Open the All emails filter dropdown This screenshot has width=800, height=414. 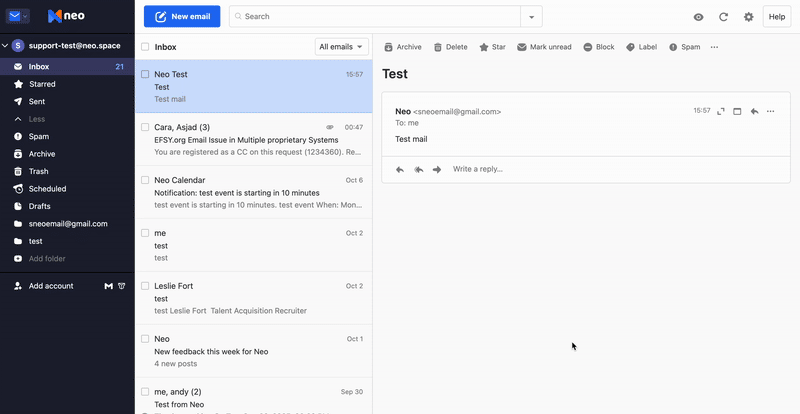point(341,47)
